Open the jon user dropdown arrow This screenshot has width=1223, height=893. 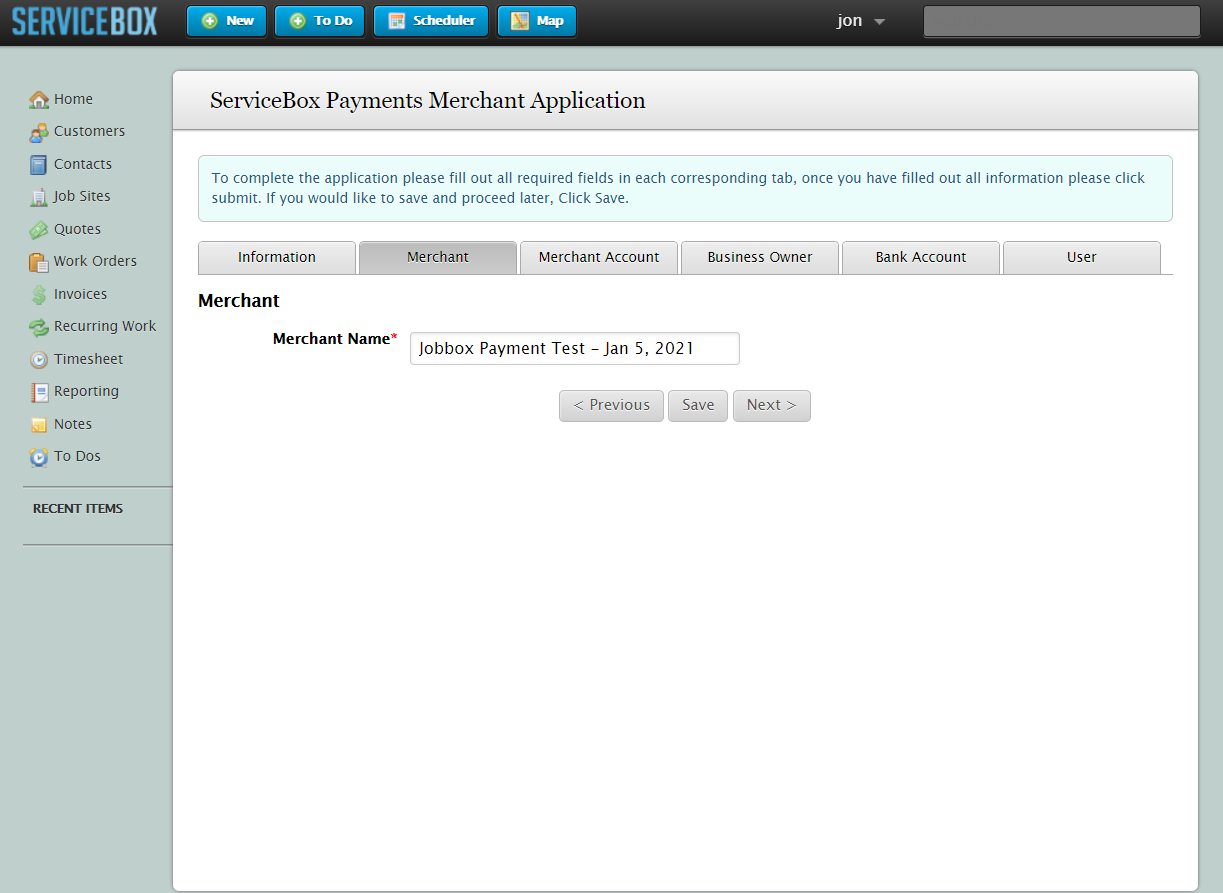pos(879,22)
